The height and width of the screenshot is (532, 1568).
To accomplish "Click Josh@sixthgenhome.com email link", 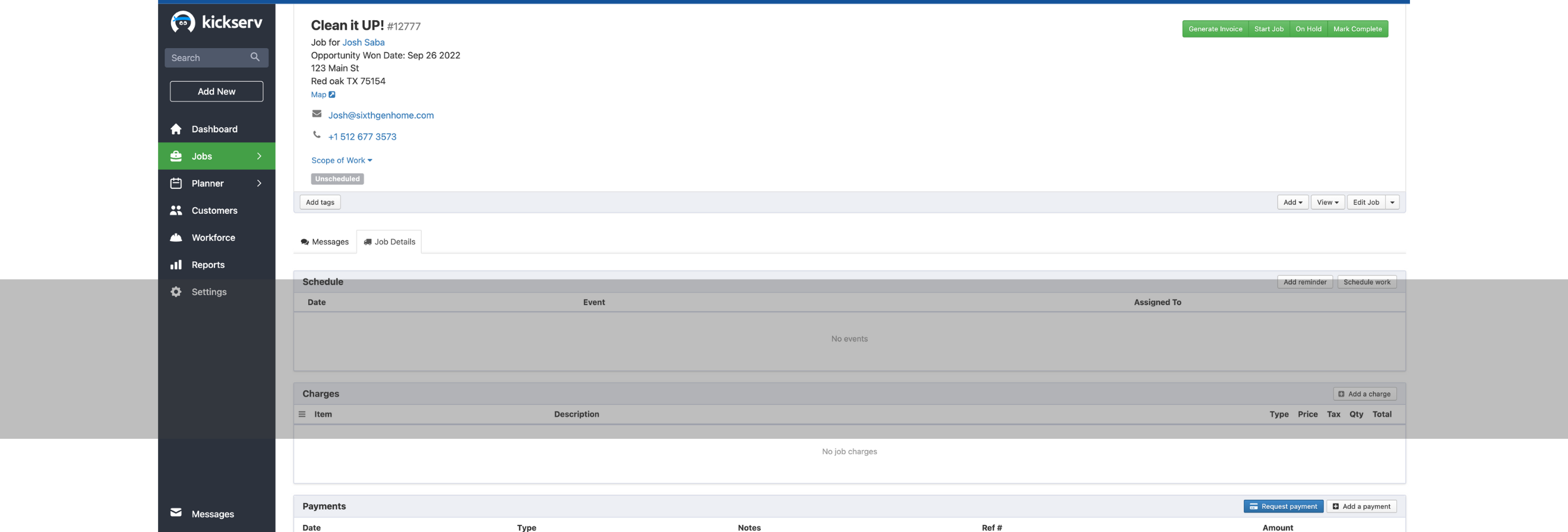I will 381,115.
